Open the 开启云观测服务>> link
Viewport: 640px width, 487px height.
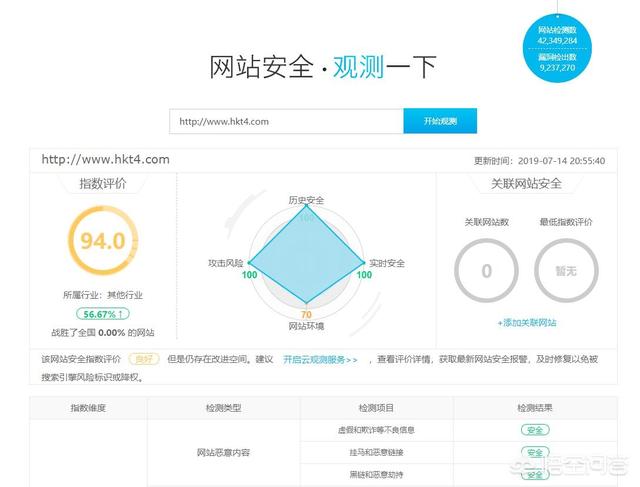point(320,360)
